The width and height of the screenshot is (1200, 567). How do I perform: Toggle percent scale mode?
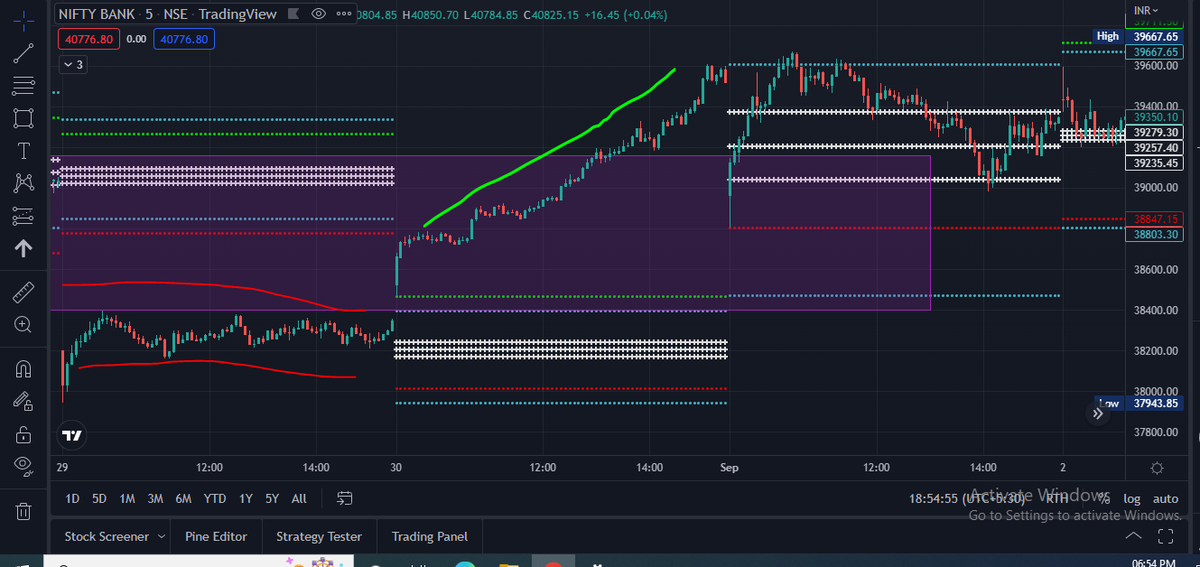(1104, 498)
